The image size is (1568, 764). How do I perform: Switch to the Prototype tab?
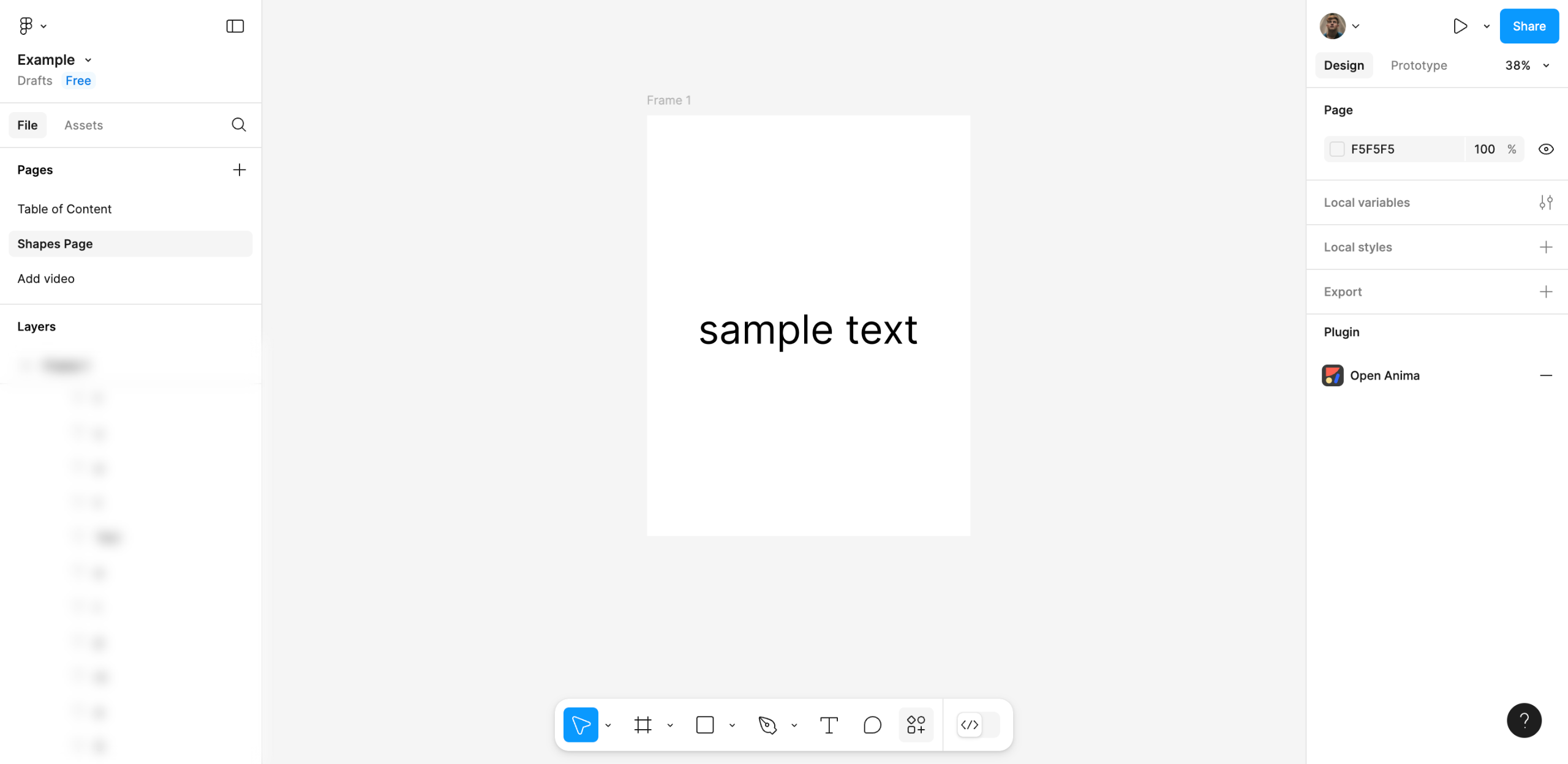tap(1419, 66)
